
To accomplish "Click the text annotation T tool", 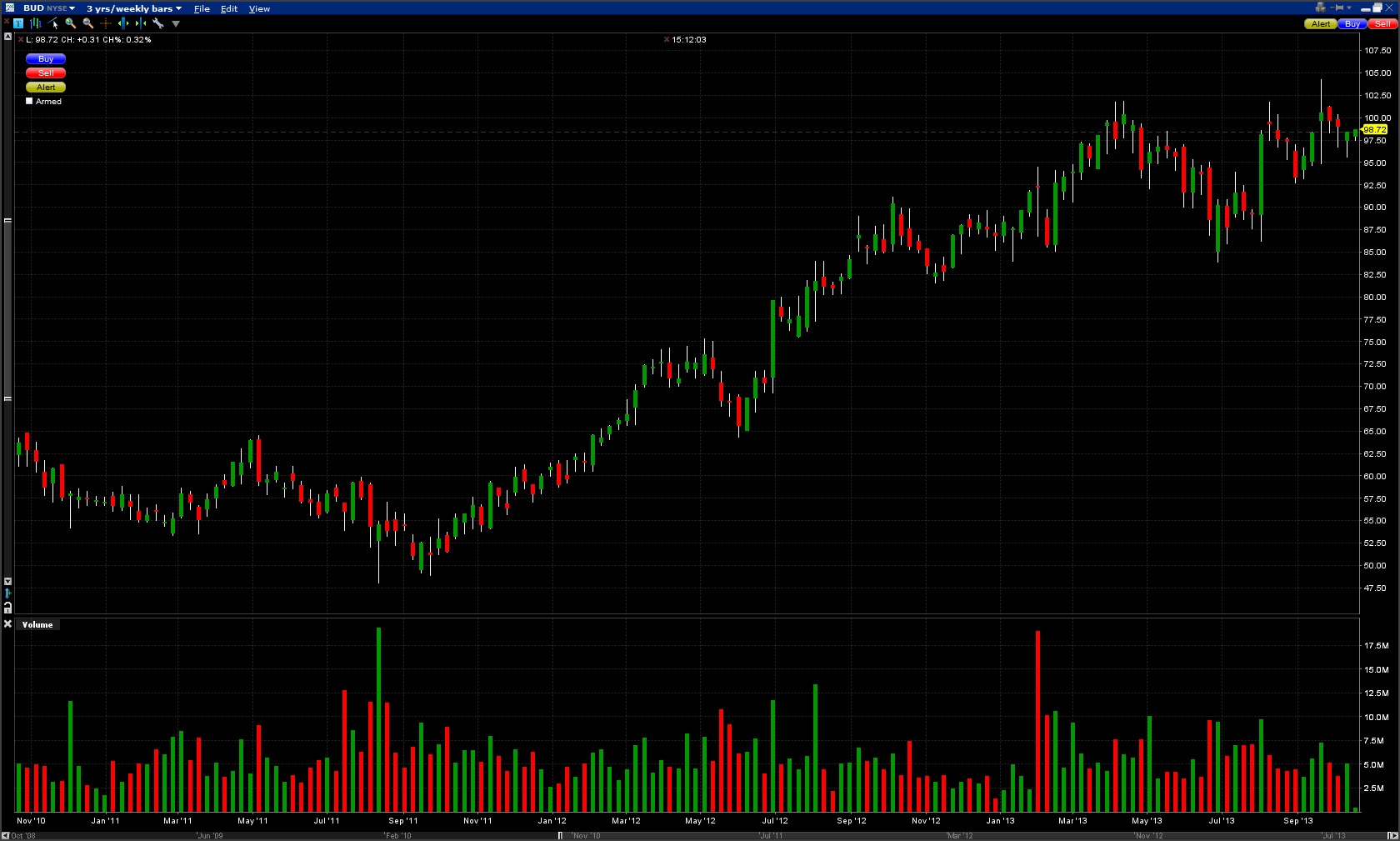I will (x=18, y=23).
